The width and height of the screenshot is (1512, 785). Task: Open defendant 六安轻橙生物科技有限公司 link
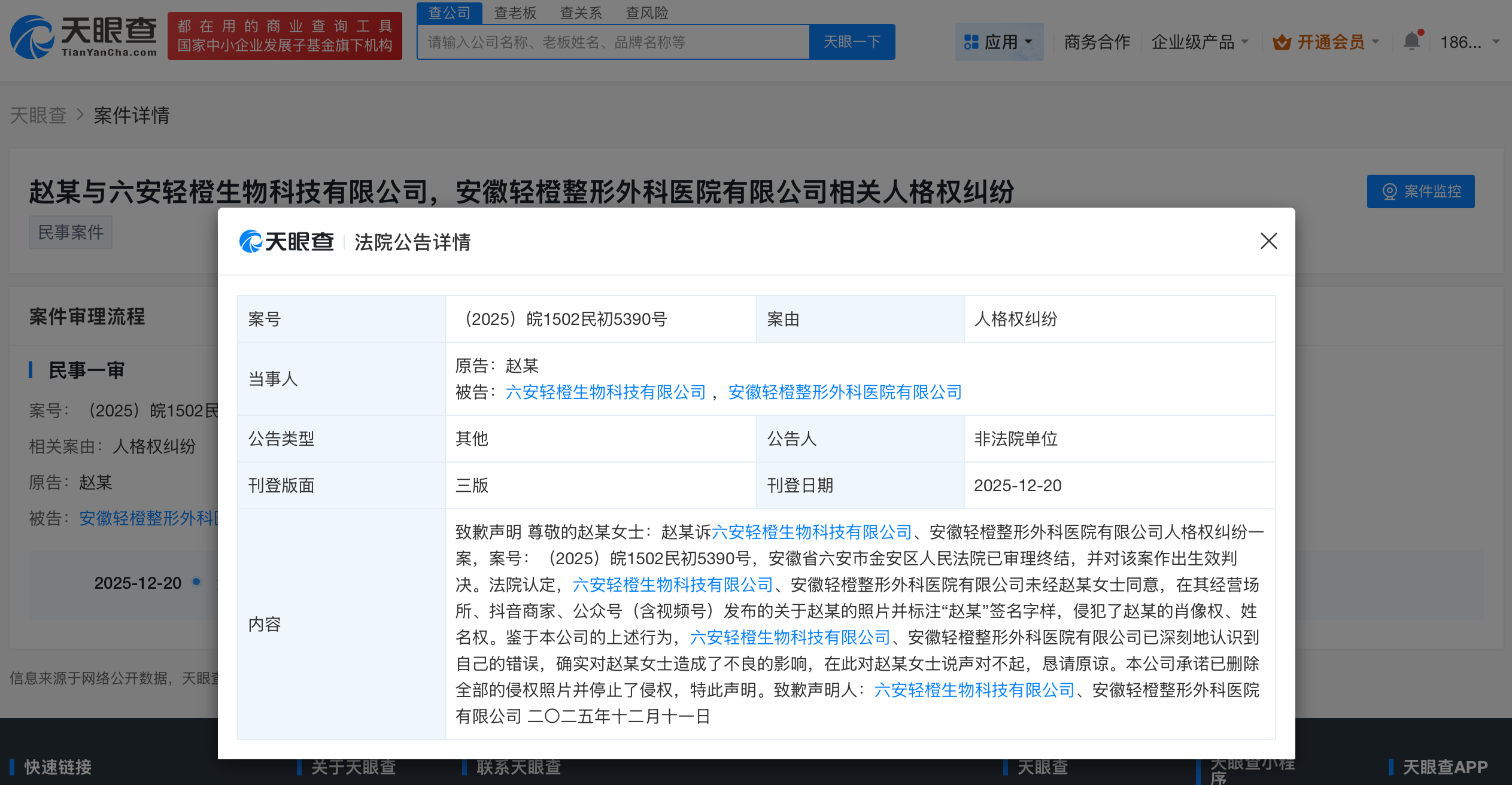pyautogui.click(x=606, y=392)
